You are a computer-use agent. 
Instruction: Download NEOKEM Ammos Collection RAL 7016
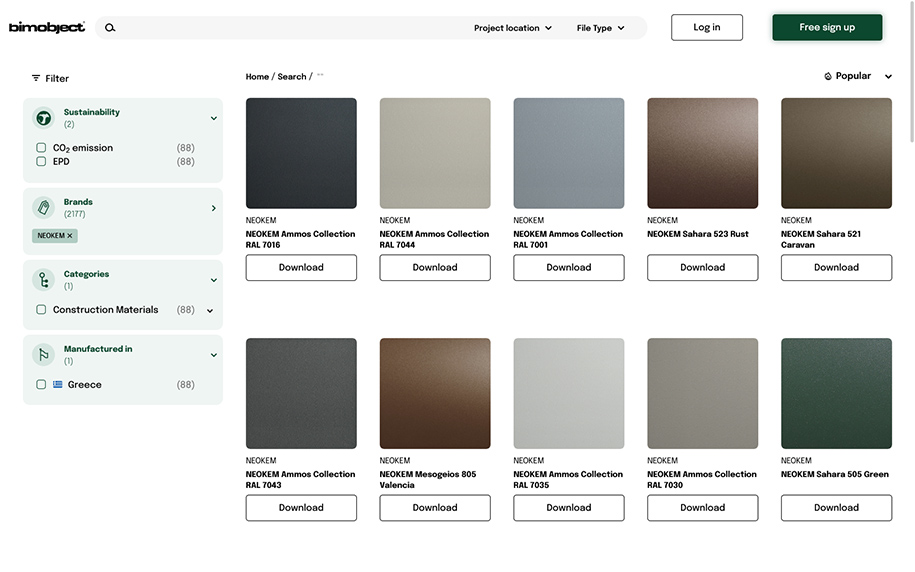pyautogui.click(x=301, y=267)
